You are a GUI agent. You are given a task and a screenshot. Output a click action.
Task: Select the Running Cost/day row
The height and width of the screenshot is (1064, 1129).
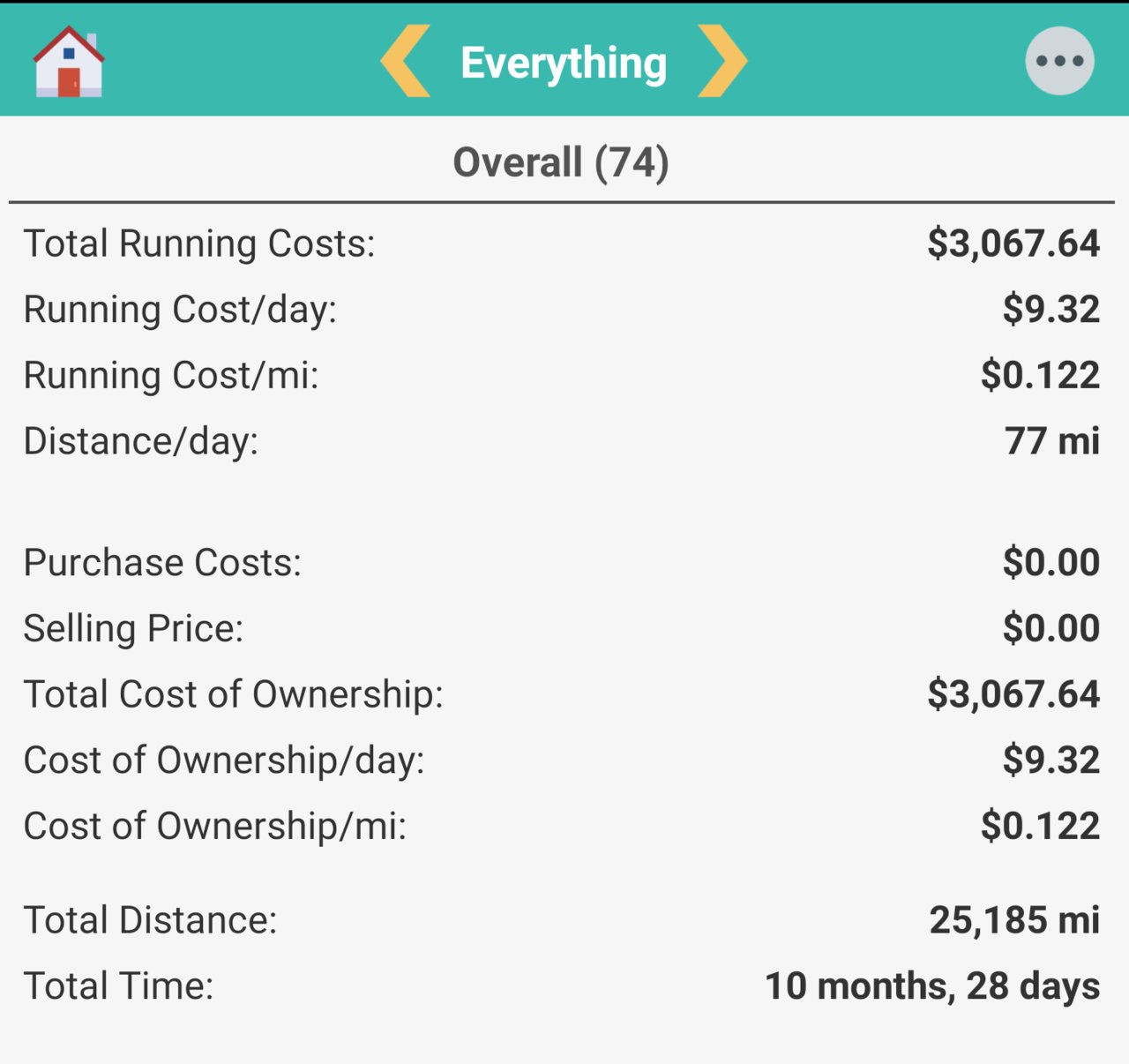561,309
